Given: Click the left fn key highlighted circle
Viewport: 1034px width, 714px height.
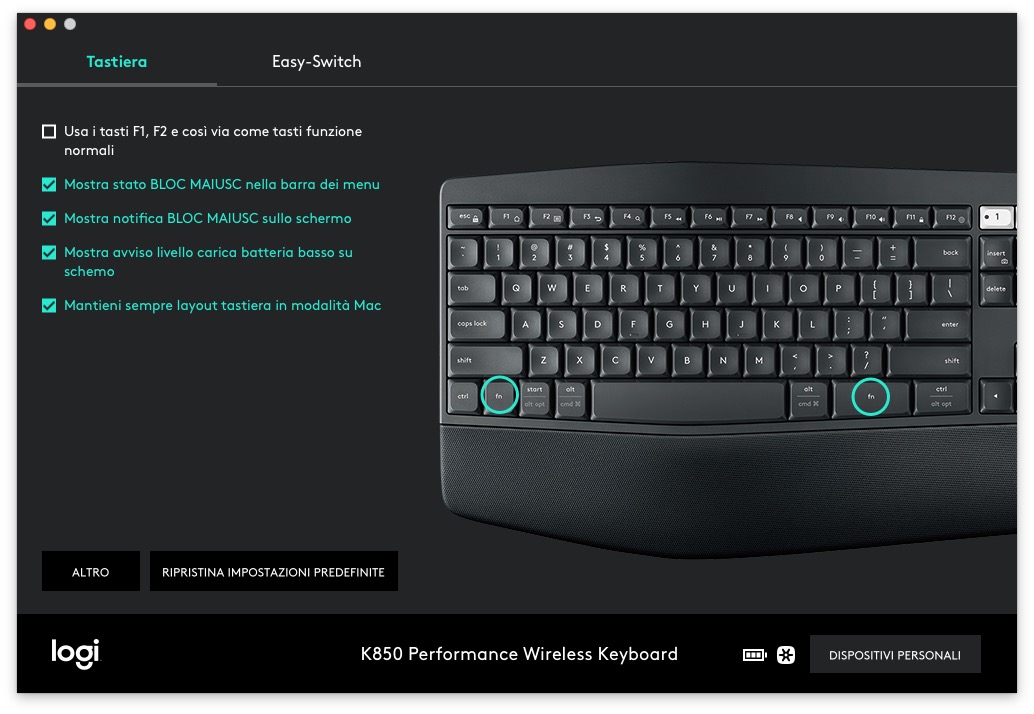Looking at the screenshot, I should click(499, 396).
